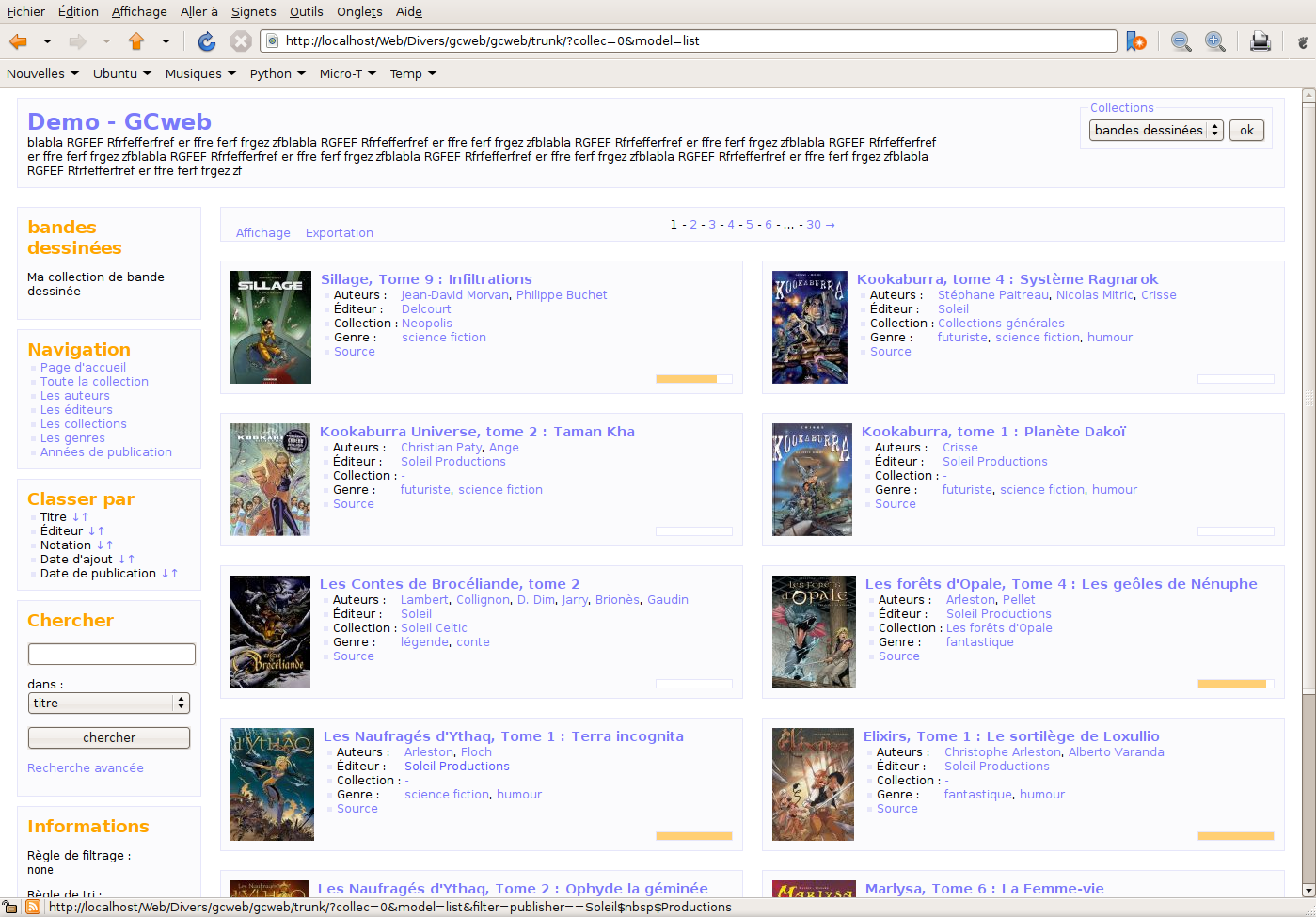Sort by Titre descending arrow

76,517
